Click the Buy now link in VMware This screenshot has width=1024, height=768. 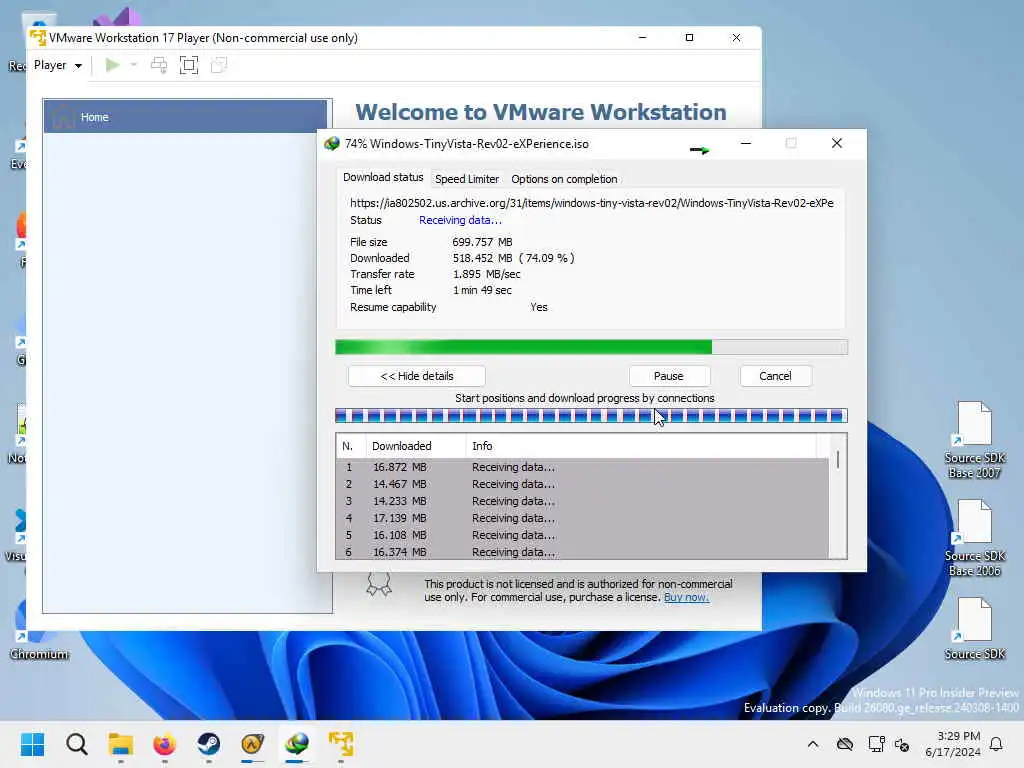[x=686, y=598]
